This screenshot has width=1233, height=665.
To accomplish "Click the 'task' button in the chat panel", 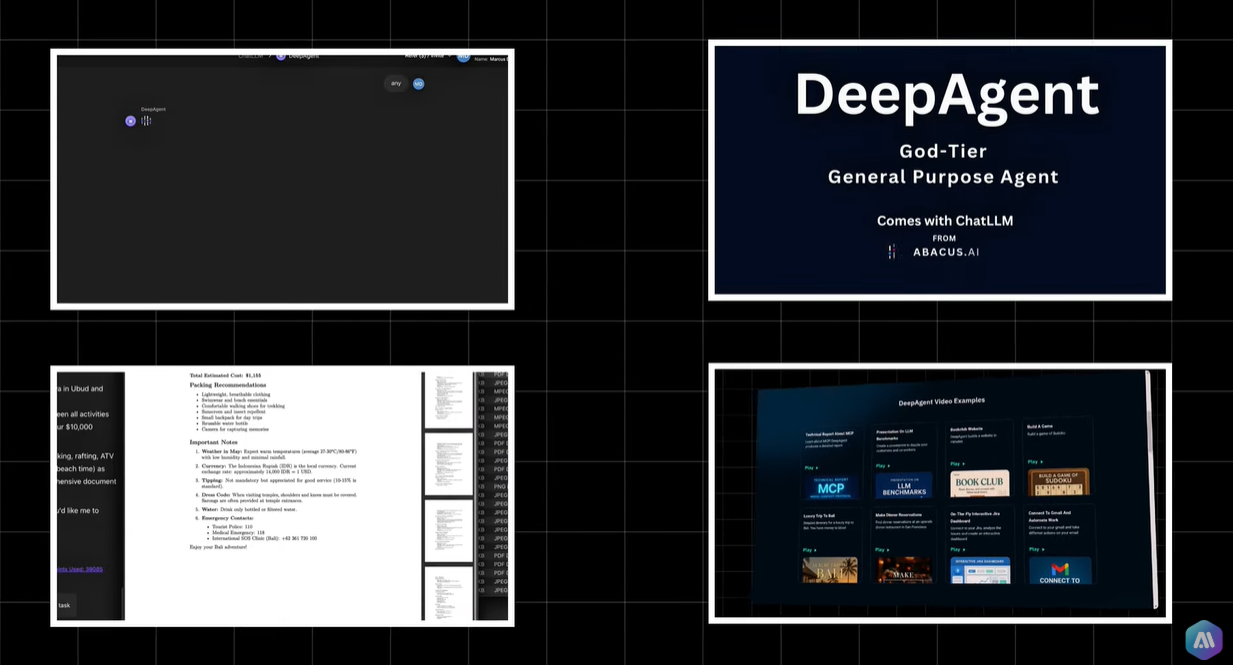I will point(66,605).
